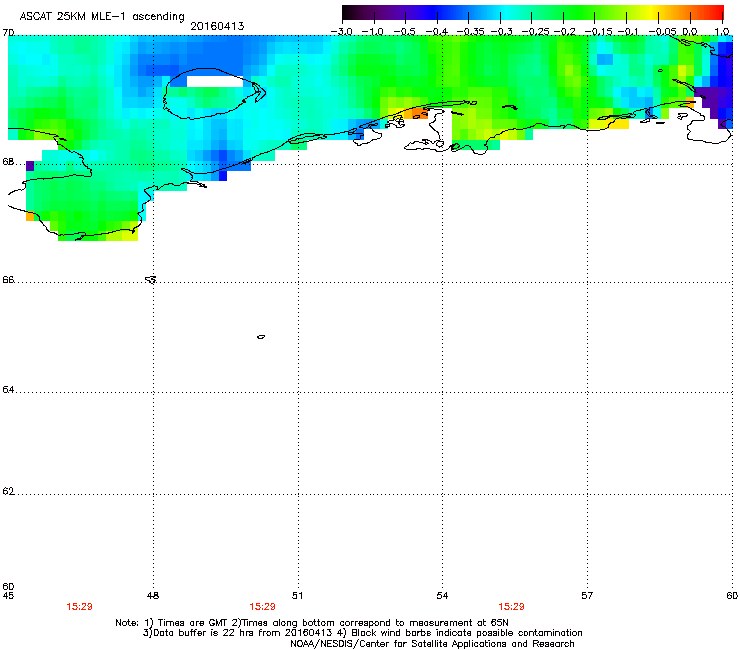Click the longitude label "45"

(x=8, y=596)
